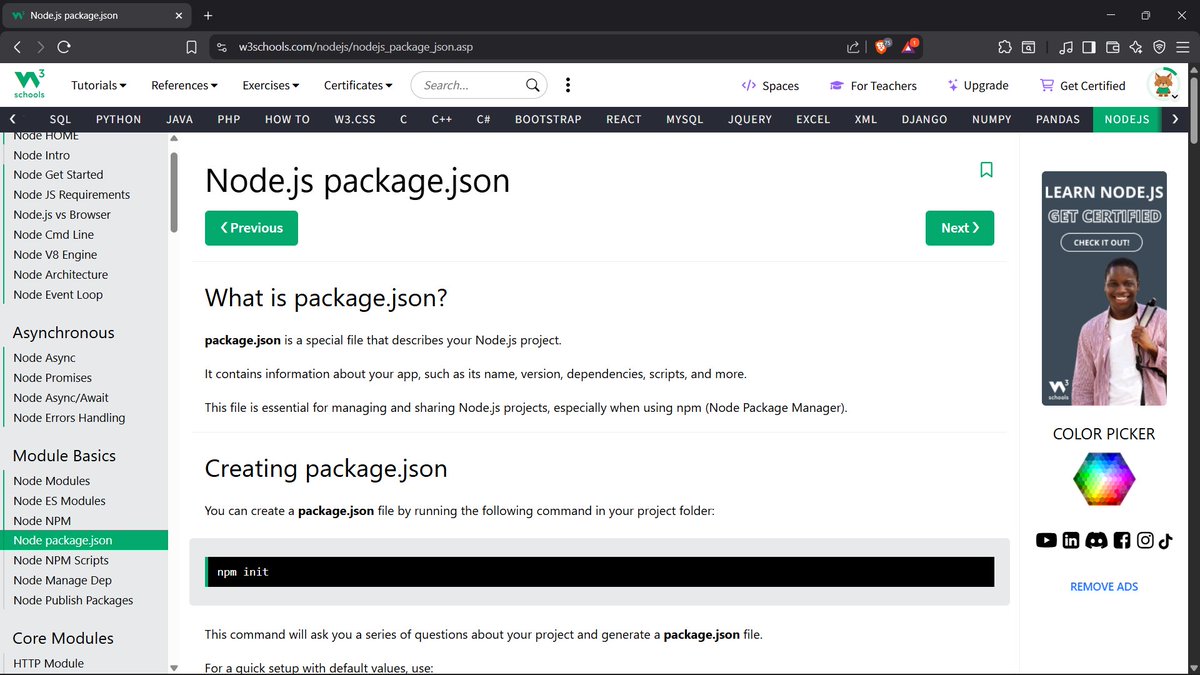The image size is (1200, 675).
Task: Open a new tab with plus button
Action: pos(208,15)
